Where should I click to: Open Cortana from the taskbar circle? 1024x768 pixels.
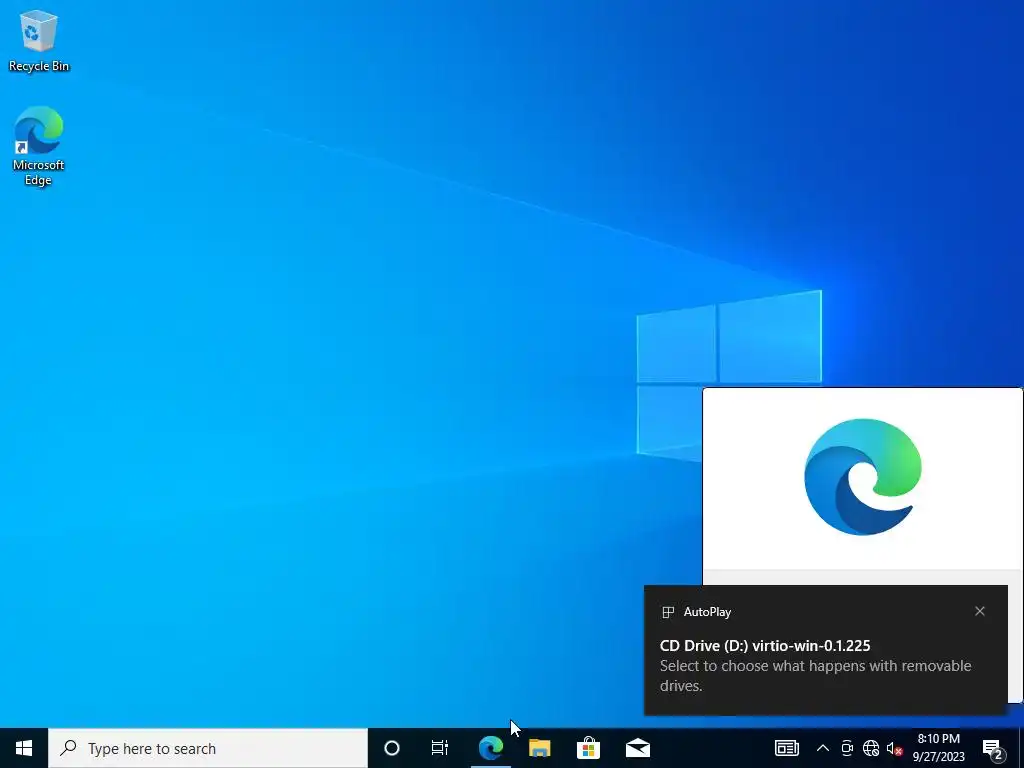[x=391, y=748]
